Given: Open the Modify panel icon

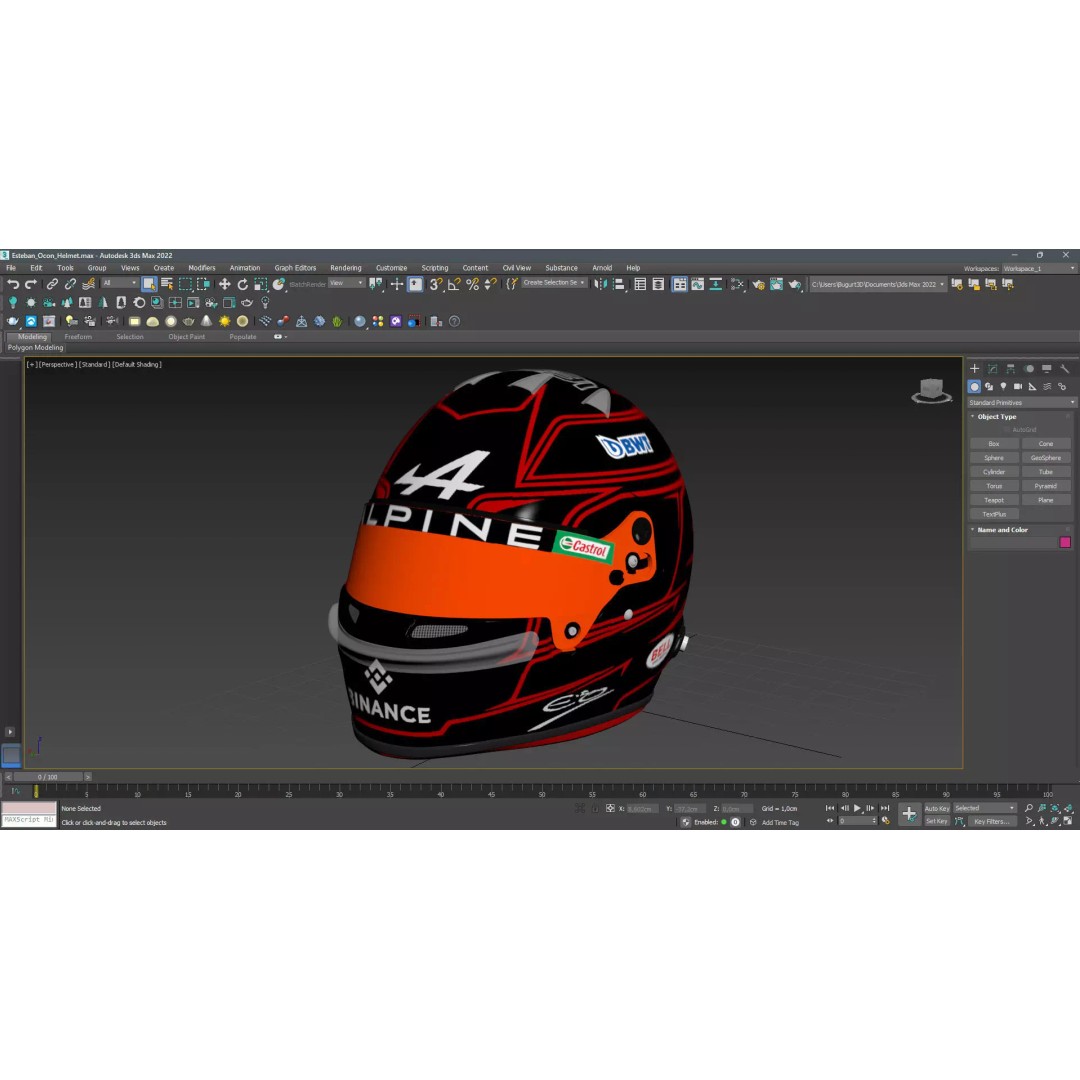Looking at the screenshot, I should pos(990,369).
